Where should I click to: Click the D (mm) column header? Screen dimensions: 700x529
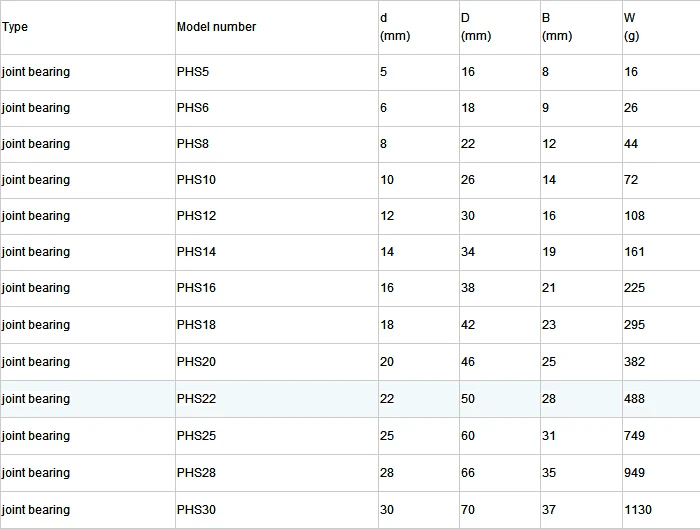pos(476,27)
